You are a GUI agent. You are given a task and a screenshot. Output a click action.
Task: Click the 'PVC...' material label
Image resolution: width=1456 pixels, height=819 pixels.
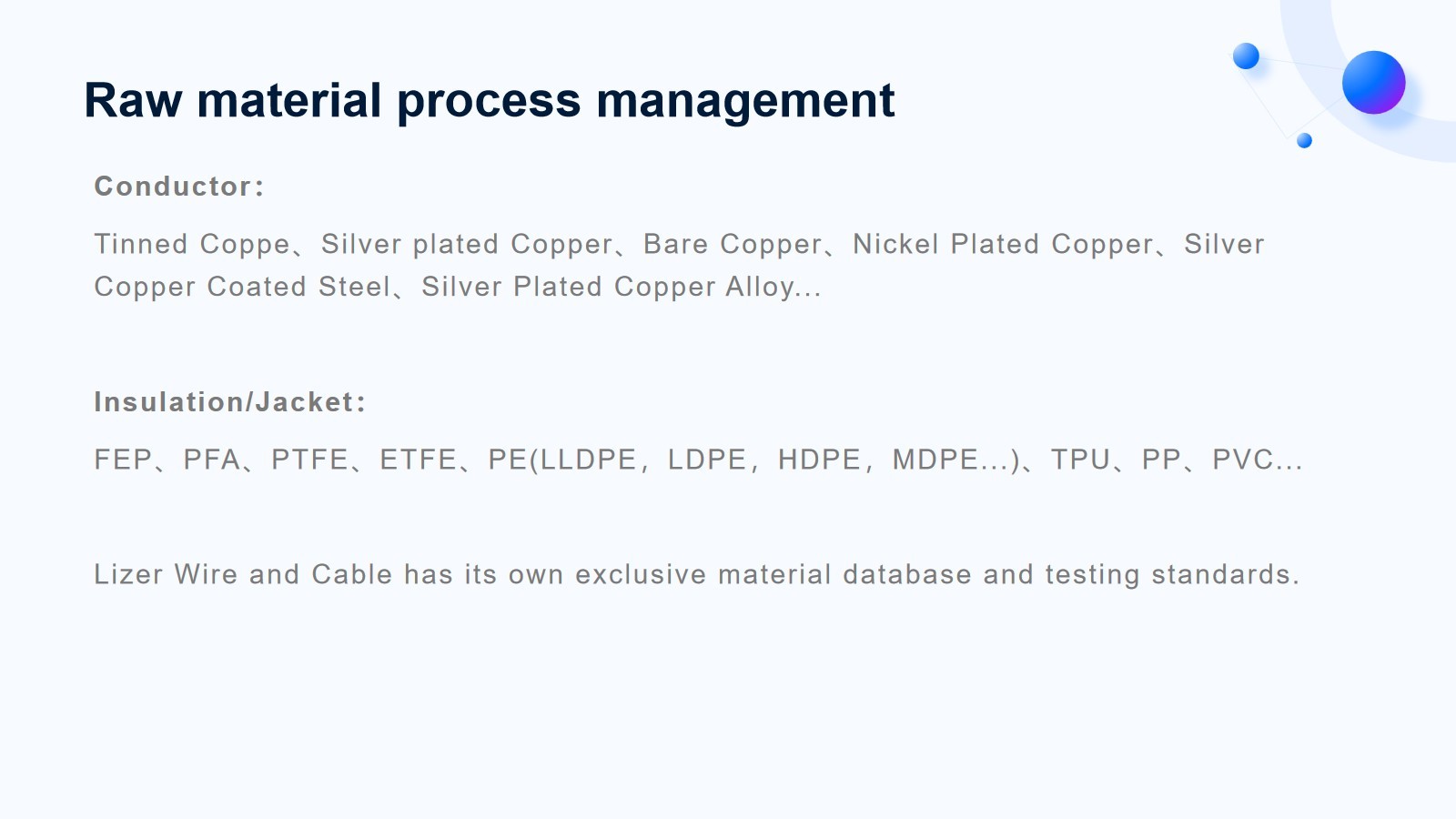tap(1257, 460)
